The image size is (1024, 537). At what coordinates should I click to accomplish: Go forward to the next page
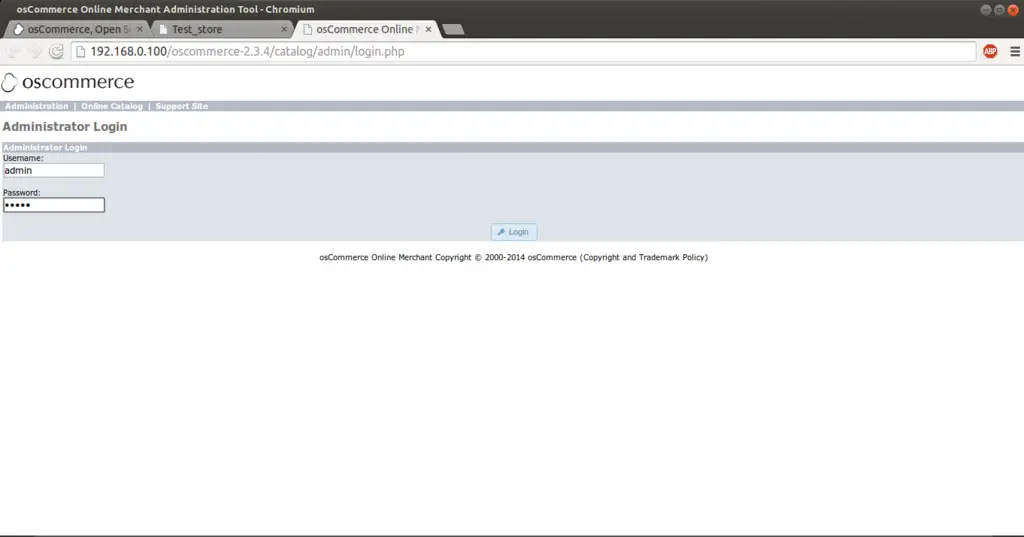pos(35,52)
